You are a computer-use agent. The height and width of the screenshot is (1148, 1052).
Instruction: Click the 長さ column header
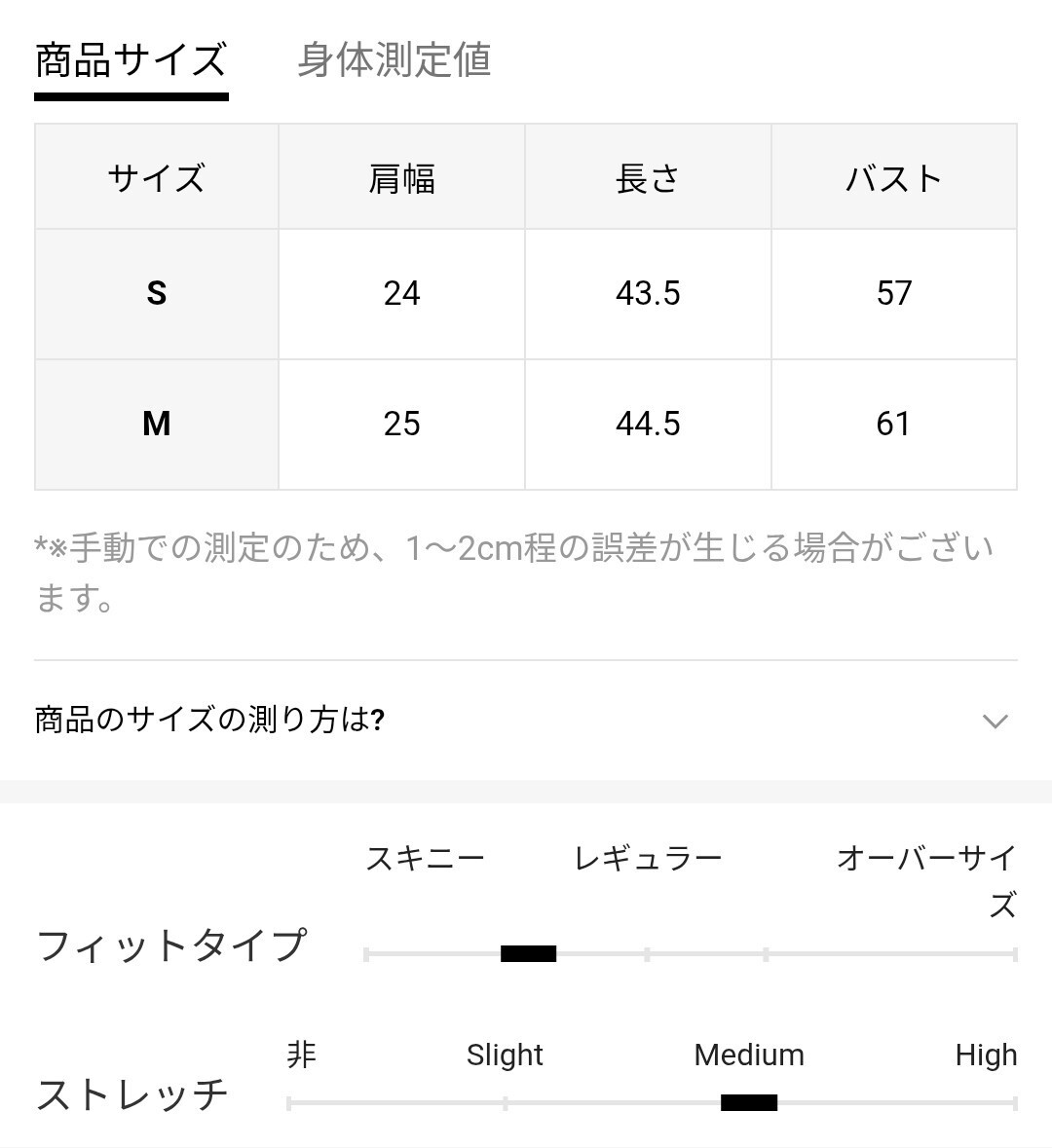(x=648, y=178)
